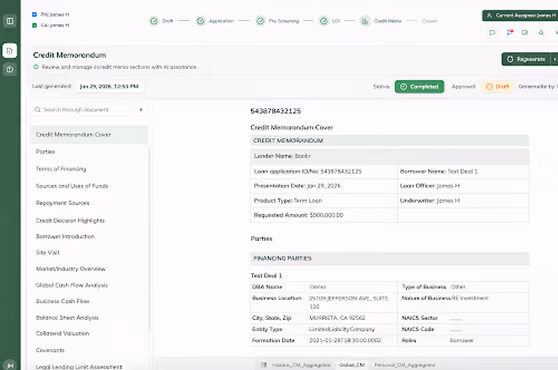Screen dimensions: 558x370
Task: Toggle the sidebar panel icon
Action: click(10, 21)
